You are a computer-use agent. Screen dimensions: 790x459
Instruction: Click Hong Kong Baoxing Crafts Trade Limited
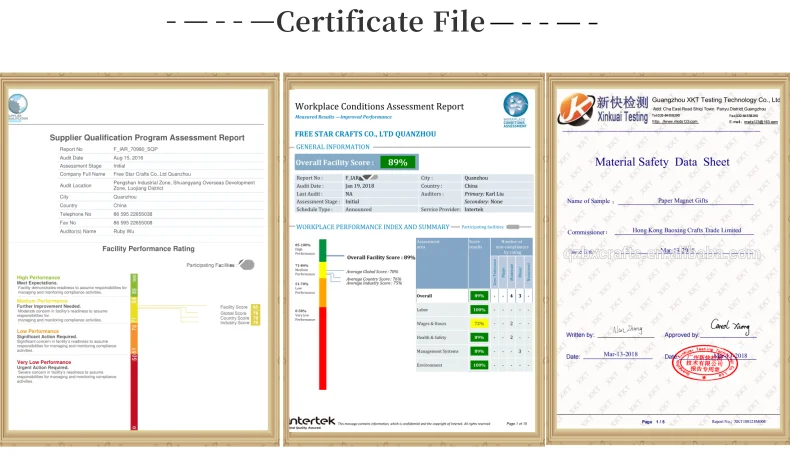point(687,230)
